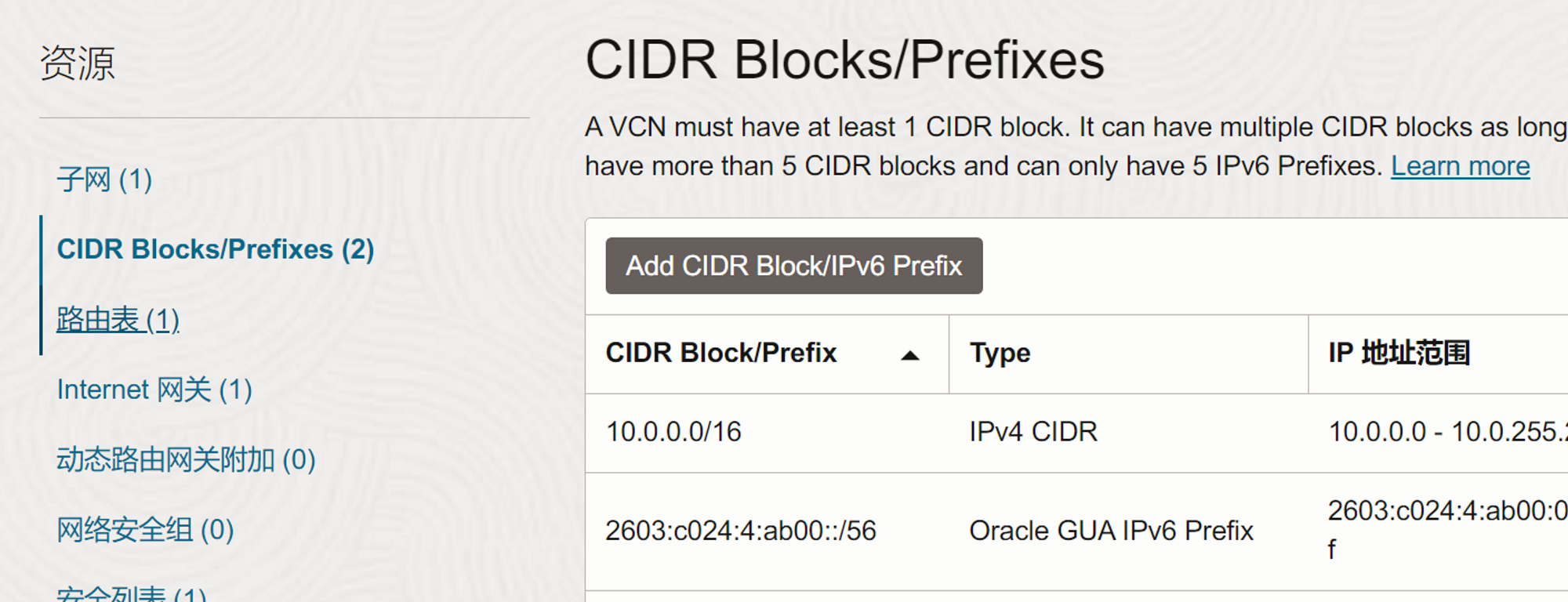
Task: Follow the Learn more hyperlink
Action: 1460,166
